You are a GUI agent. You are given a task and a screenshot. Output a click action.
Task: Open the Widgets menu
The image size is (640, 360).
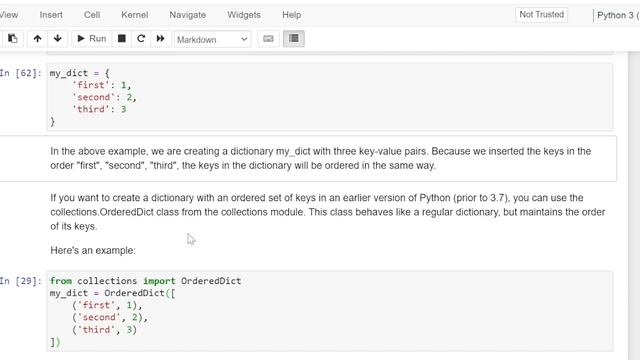pos(244,15)
